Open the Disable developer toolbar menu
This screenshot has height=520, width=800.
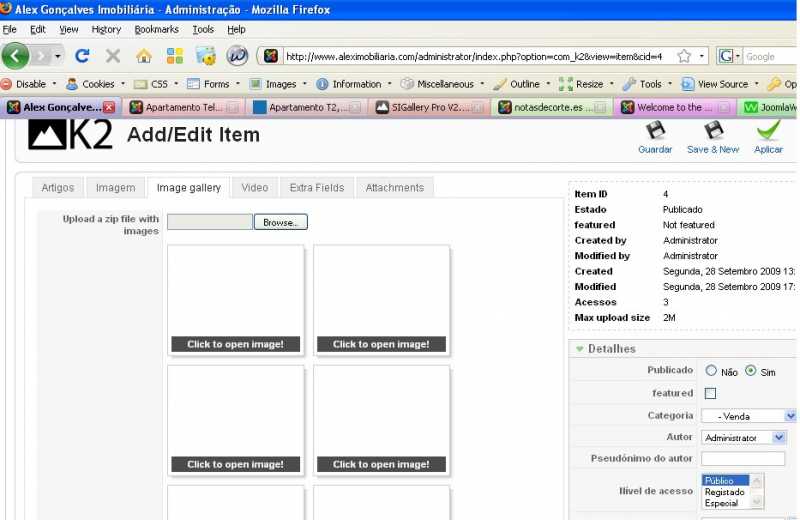coord(29,84)
